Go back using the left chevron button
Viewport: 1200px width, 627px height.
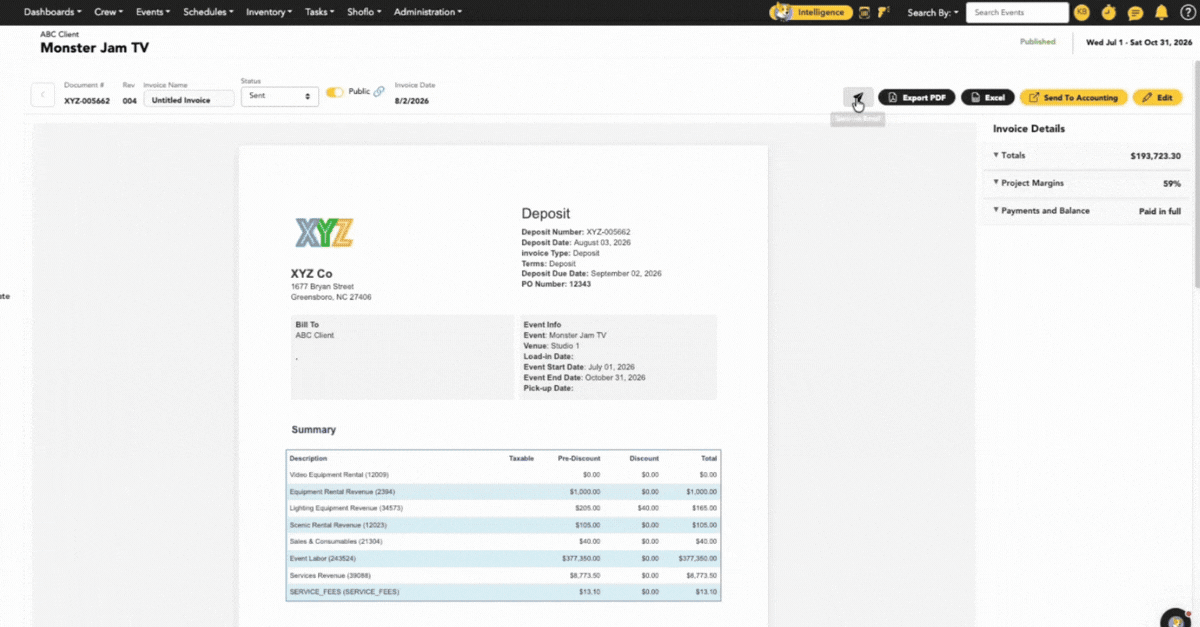click(43, 95)
